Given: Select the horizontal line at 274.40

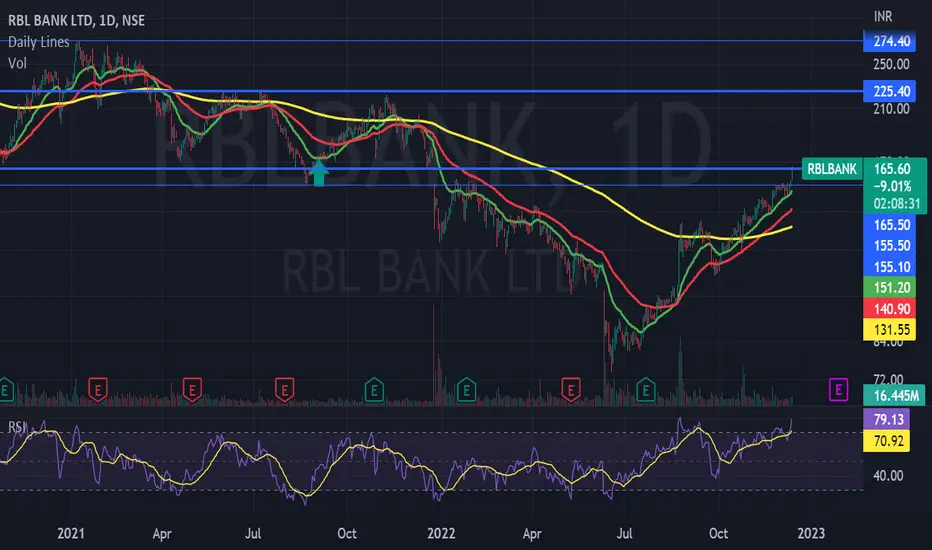Looking at the screenshot, I should [x=431, y=41].
